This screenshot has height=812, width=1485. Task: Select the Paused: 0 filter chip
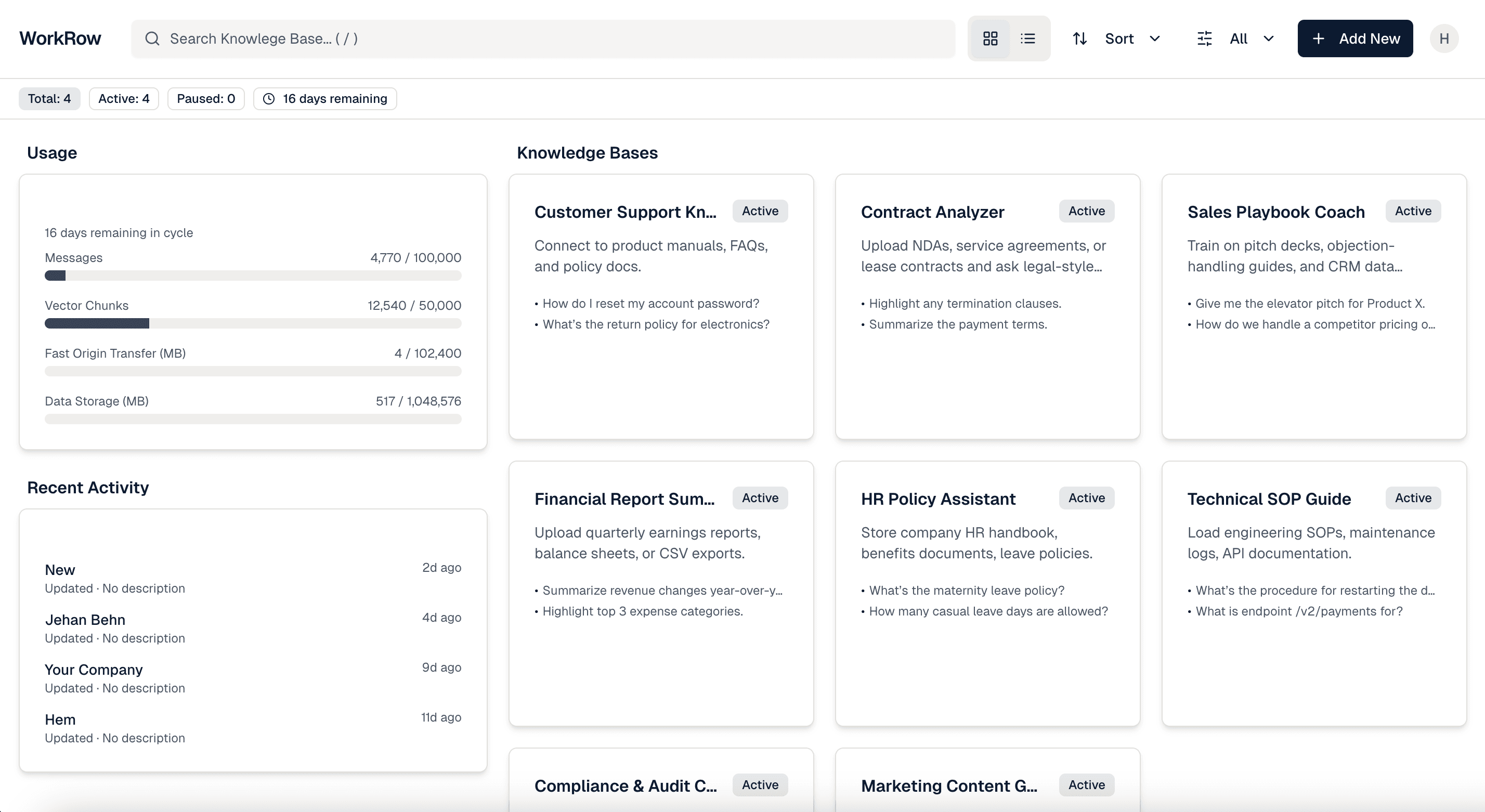coord(206,99)
